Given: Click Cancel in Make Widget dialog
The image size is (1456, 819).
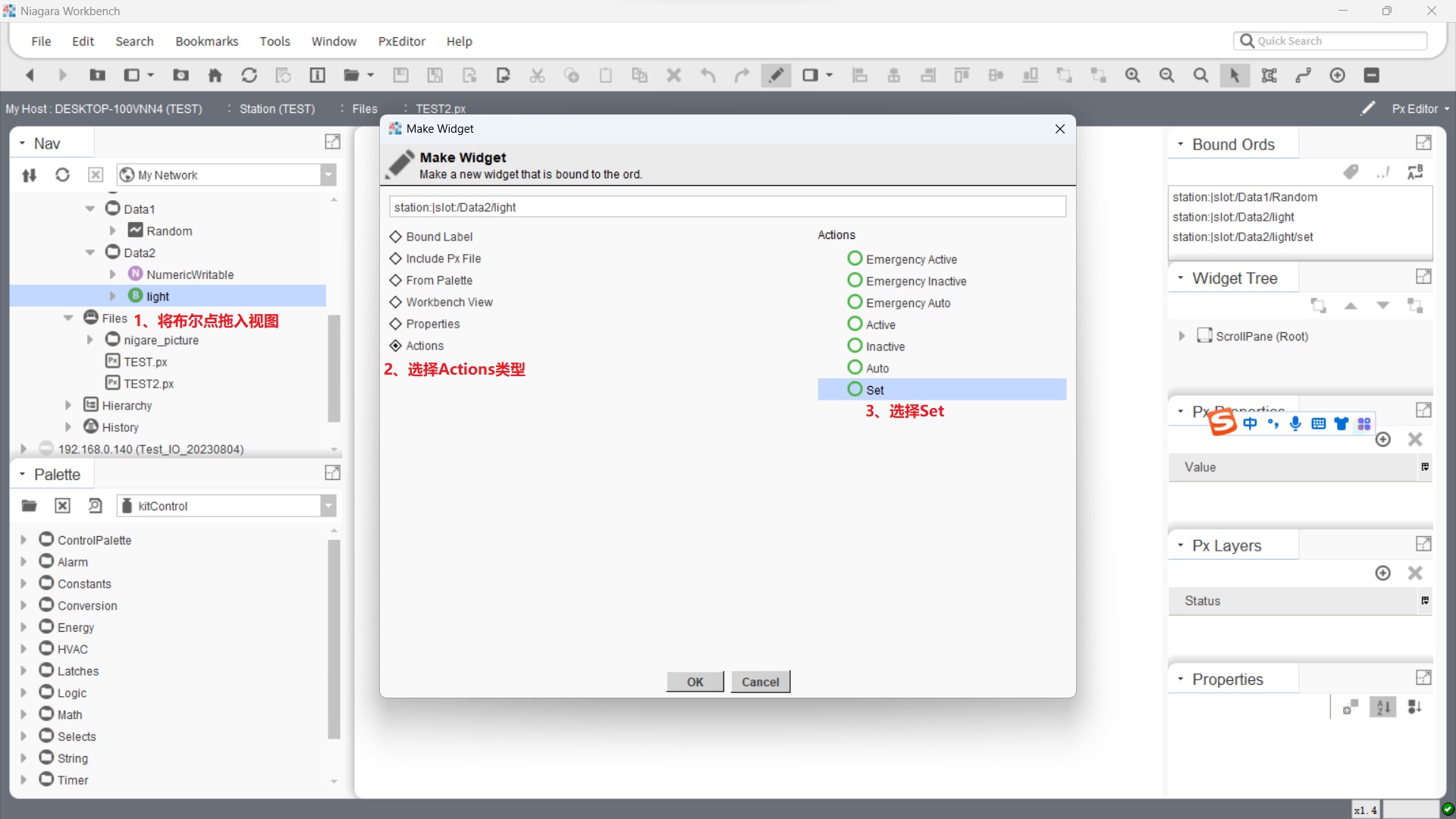Looking at the screenshot, I should (760, 682).
